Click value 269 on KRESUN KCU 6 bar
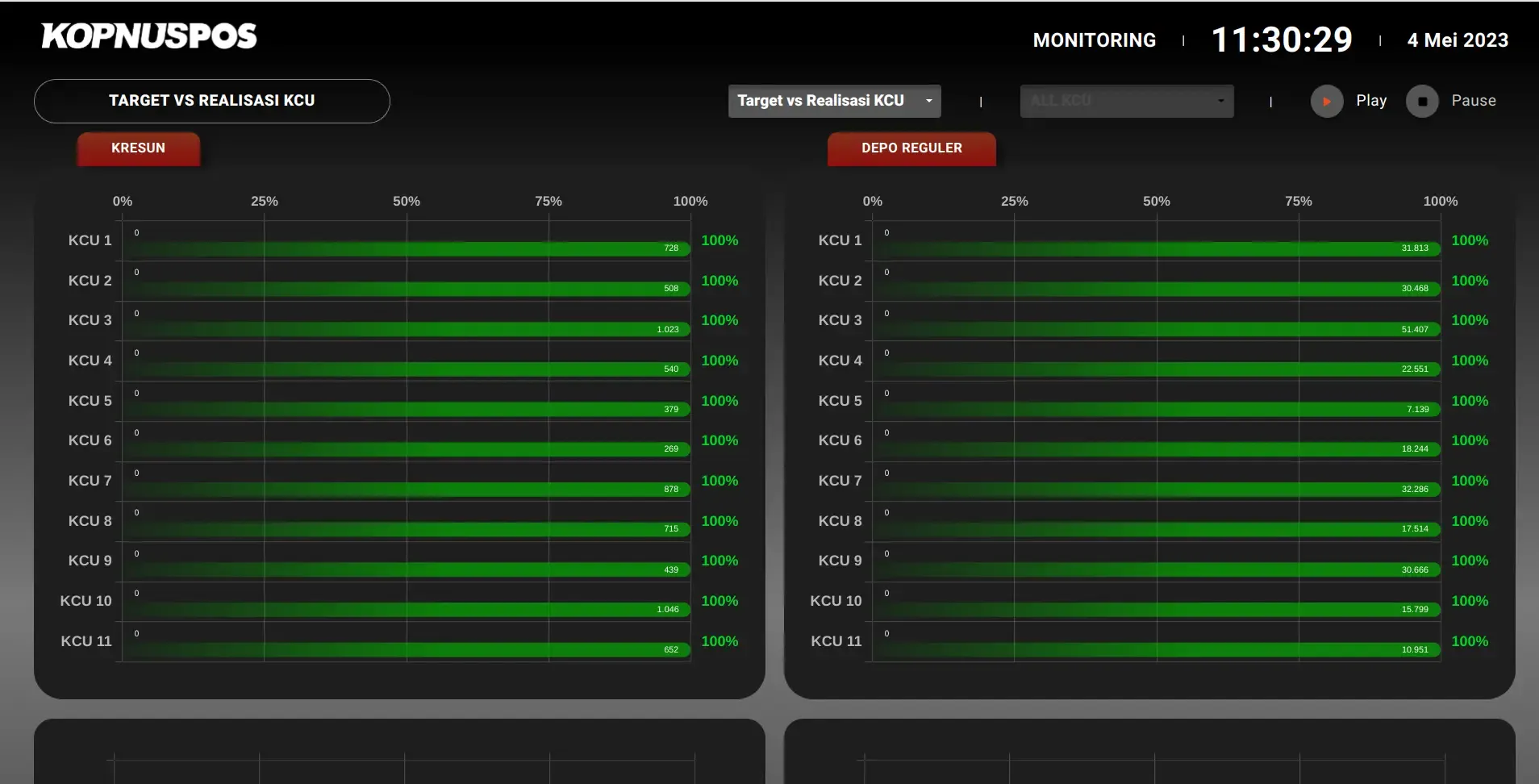The height and width of the screenshot is (784, 1539). [x=671, y=448]
